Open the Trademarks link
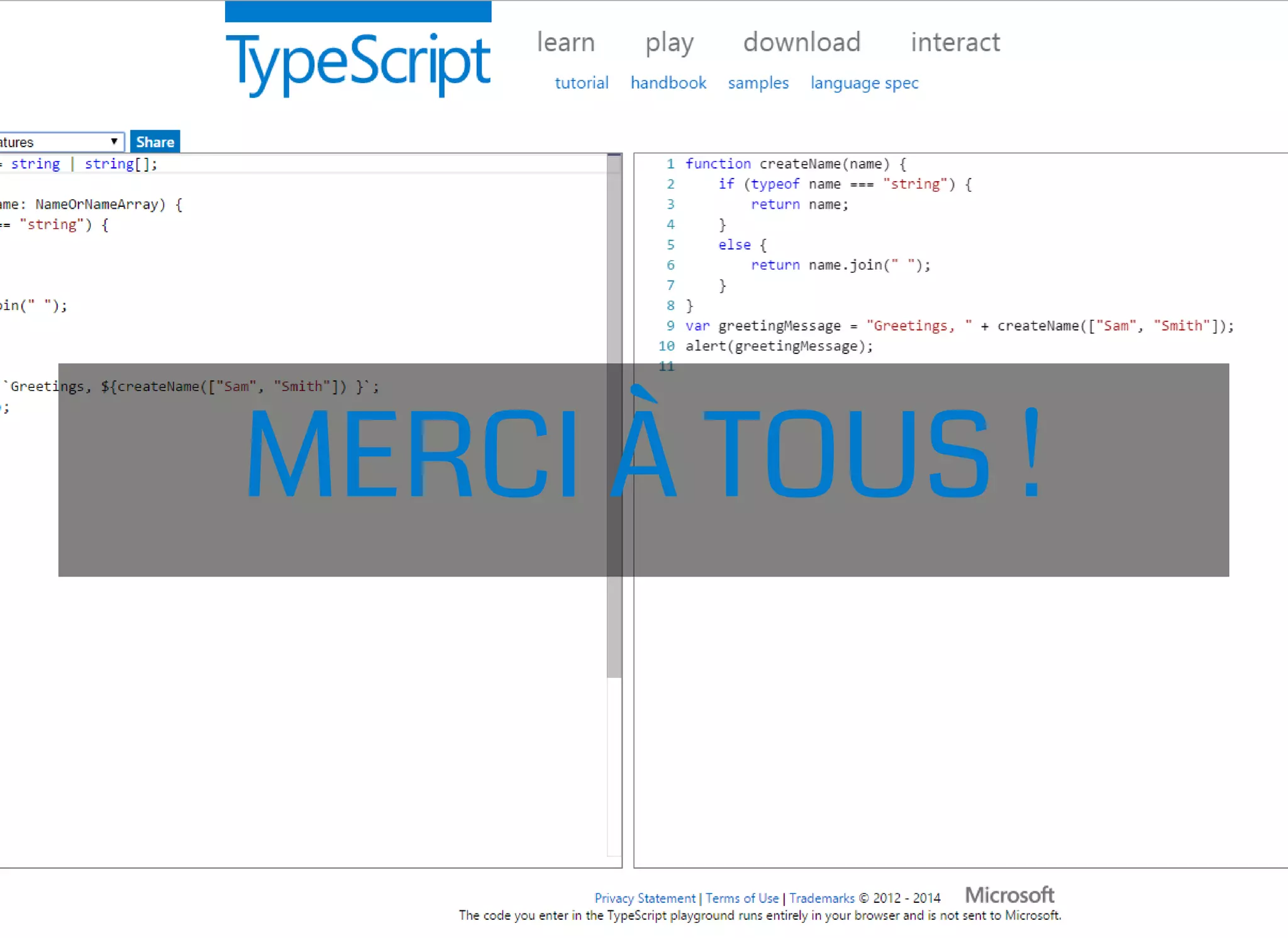 [822, 898]
